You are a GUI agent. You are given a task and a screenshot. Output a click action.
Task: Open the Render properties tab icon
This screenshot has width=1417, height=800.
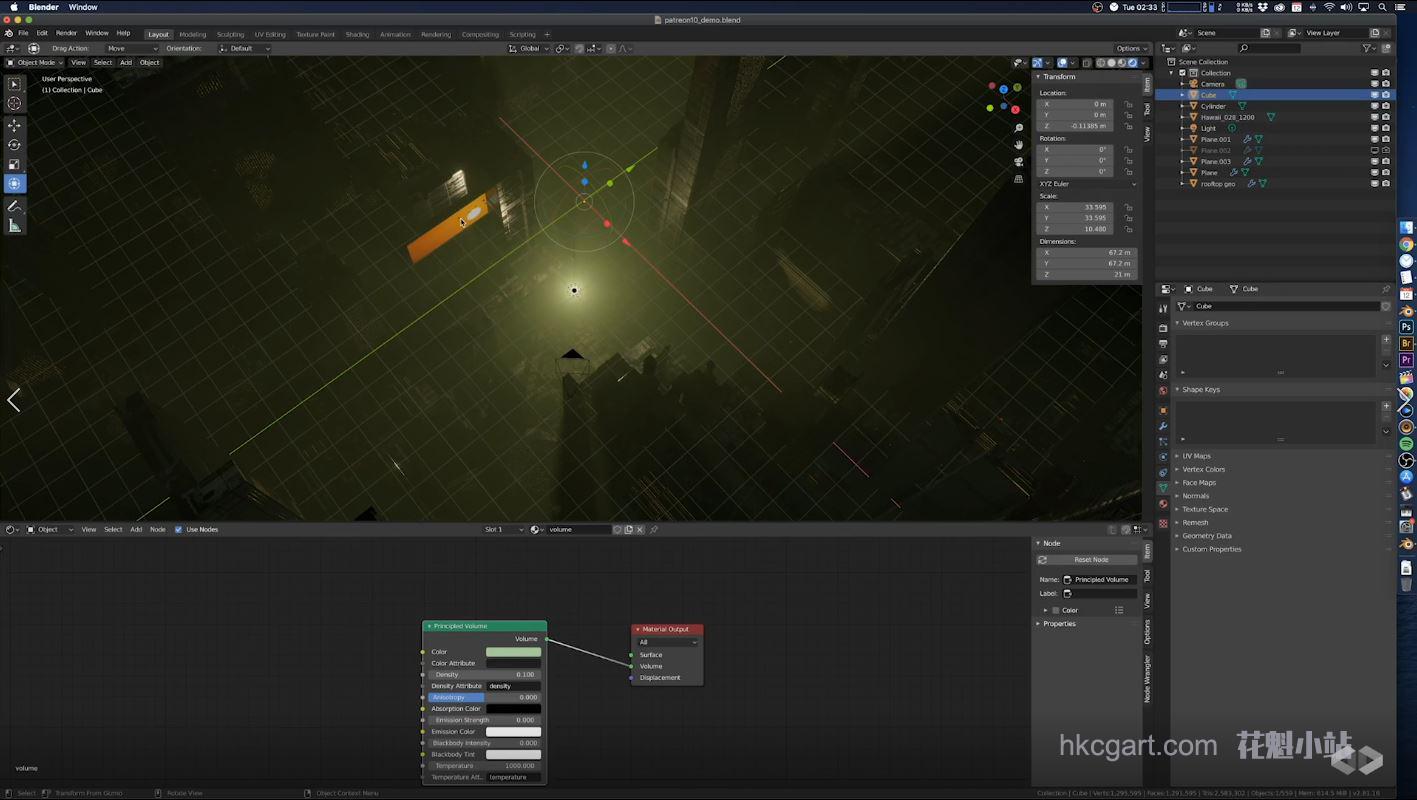pos(1163,328)
